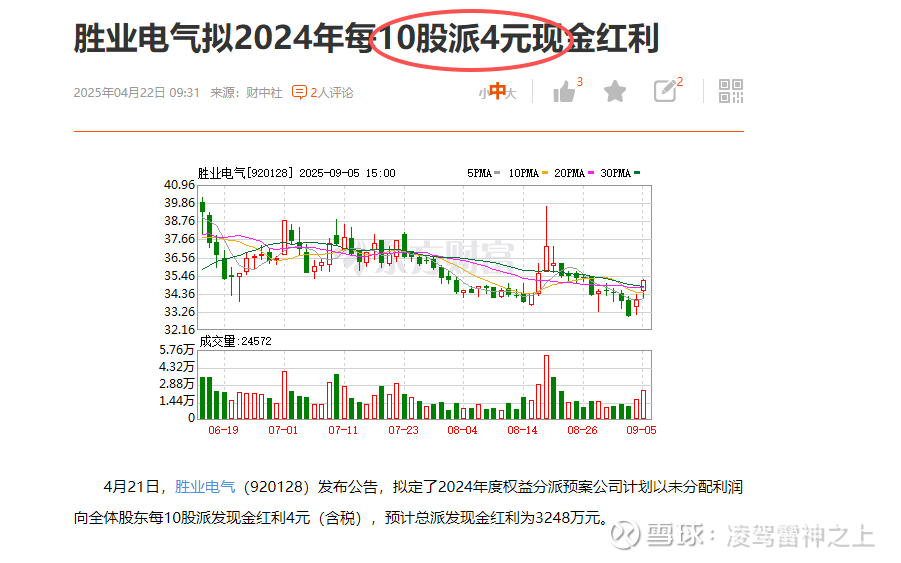Click the 09-05 date axis label
Viewport: 901px width, 563px height.
pos(641,430)
